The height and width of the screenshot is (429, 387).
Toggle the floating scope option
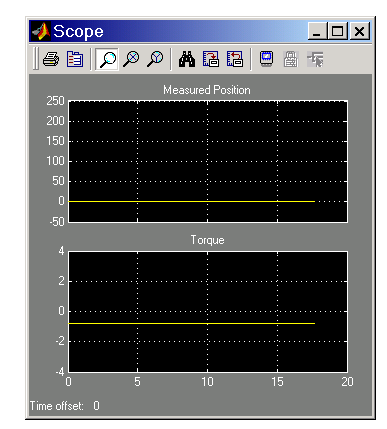point(266,59)
